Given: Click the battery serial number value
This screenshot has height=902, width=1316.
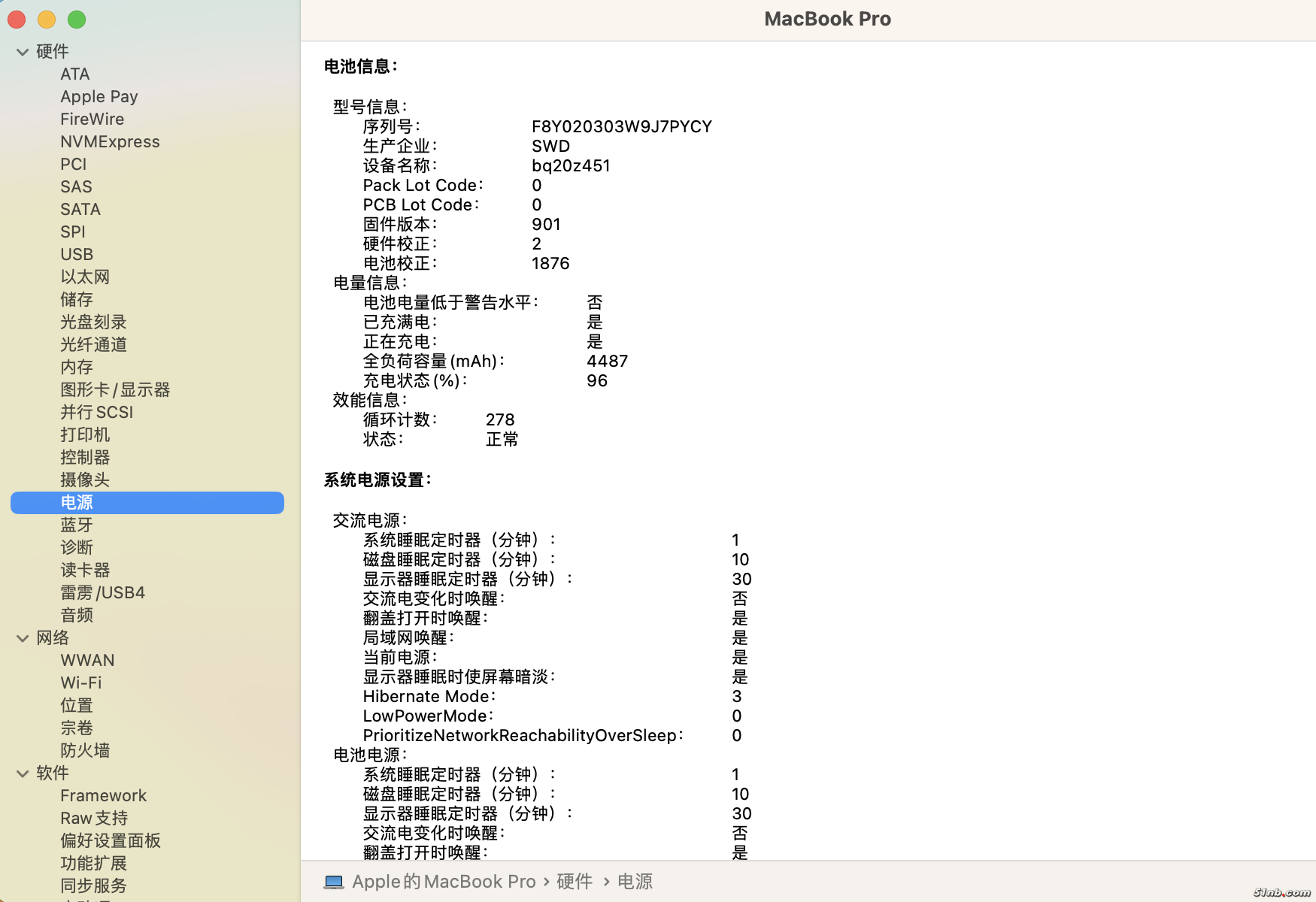Looking at the screenshot, I should pyautogui.click(x=621, y=126).
